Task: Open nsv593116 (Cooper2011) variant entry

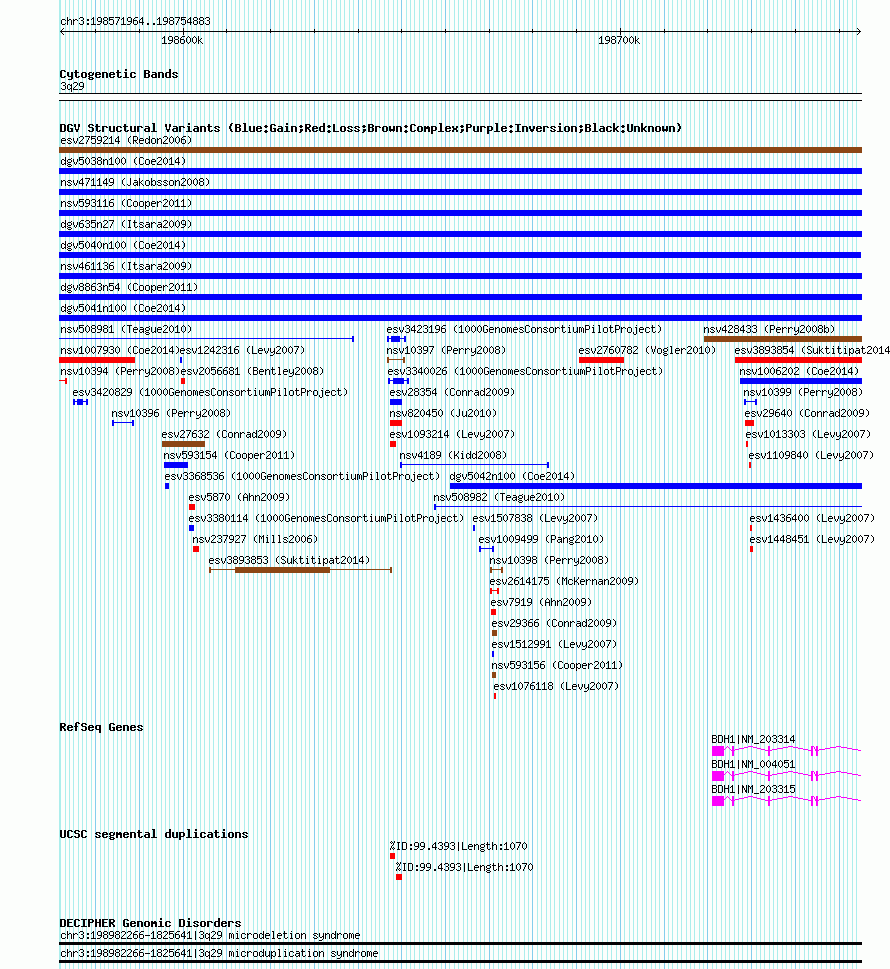Action: click(126, 203)
